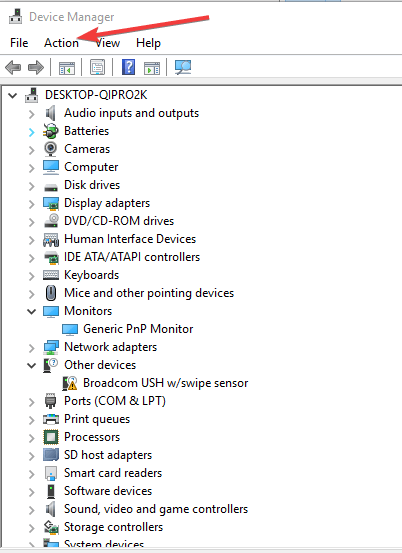Collapse the DESKTOP-QIPRO2K root node
This screenshot has height=553, width=402.
(13, 95)
